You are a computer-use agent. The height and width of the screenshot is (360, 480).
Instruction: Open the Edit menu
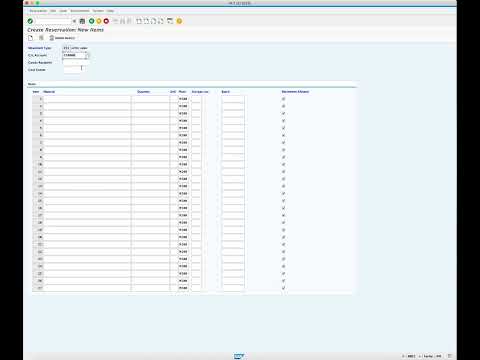[x=53, y=11]
